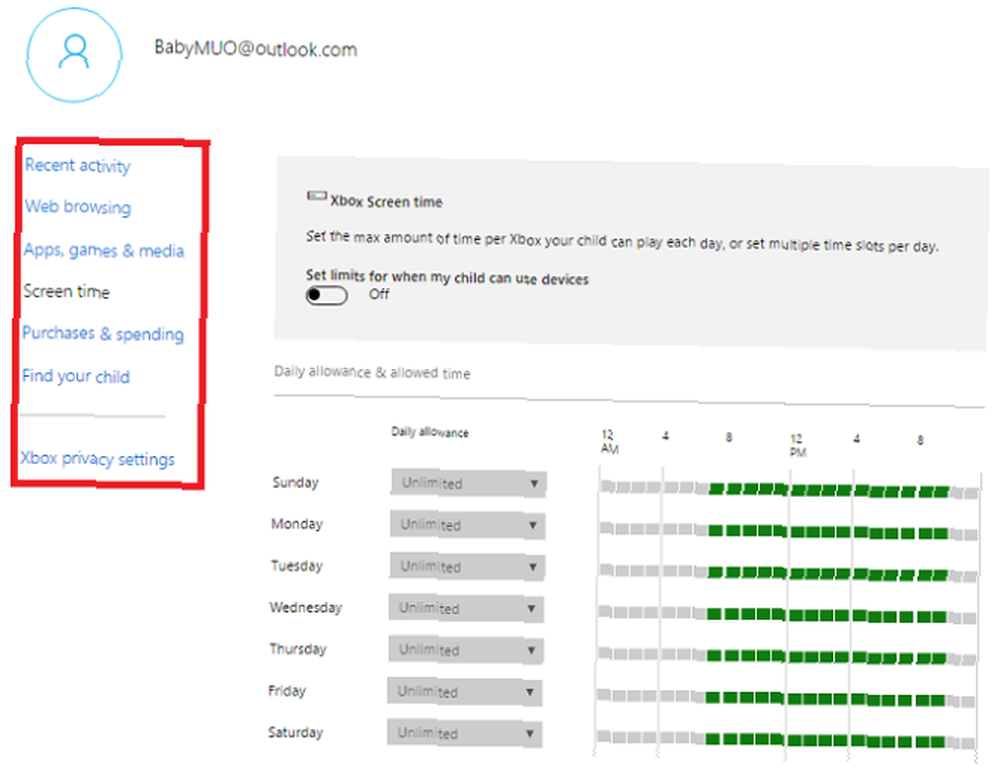Click the Daily allowance & allowed time heading
Screen dimensions: 1000x767
(x=372, y=372)
